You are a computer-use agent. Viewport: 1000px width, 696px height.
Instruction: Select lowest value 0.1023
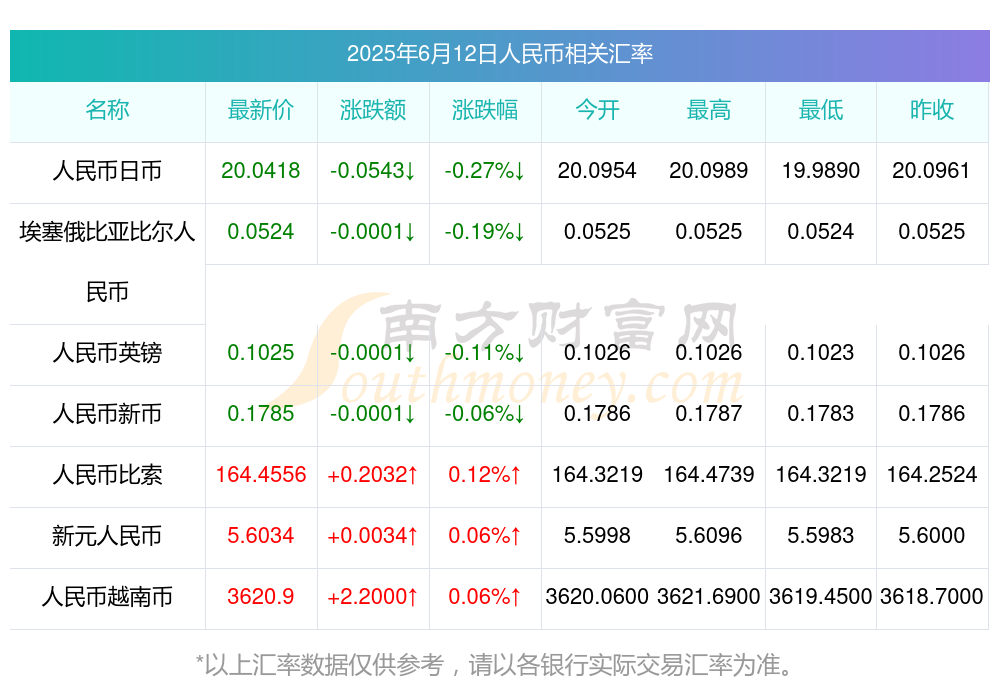point(821,353)
